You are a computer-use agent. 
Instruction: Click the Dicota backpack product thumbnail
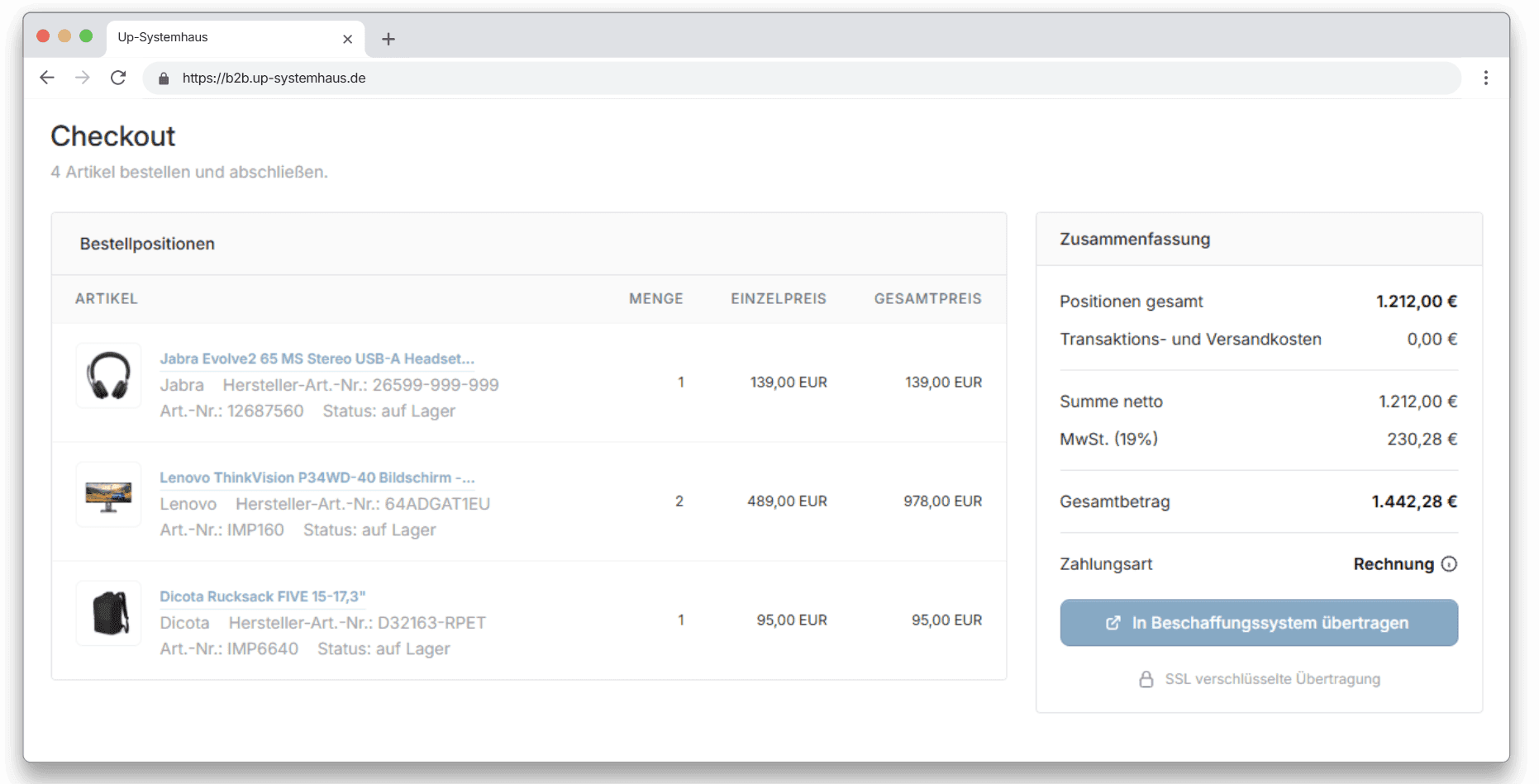coord(108,614)
